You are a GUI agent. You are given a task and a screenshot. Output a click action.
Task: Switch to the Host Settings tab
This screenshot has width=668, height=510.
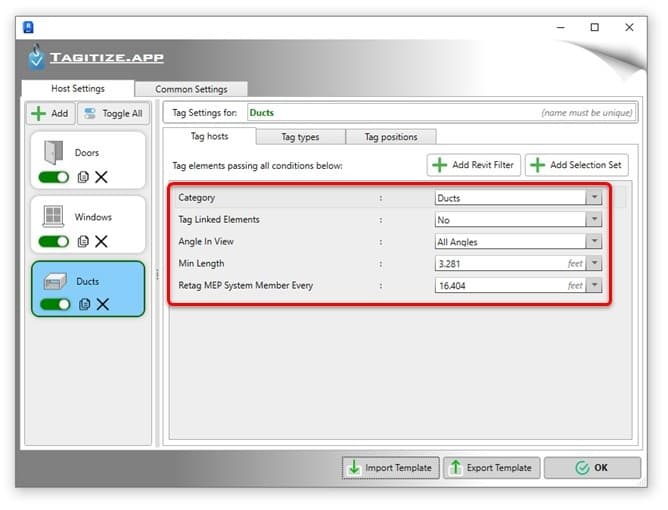coord(78,89)
